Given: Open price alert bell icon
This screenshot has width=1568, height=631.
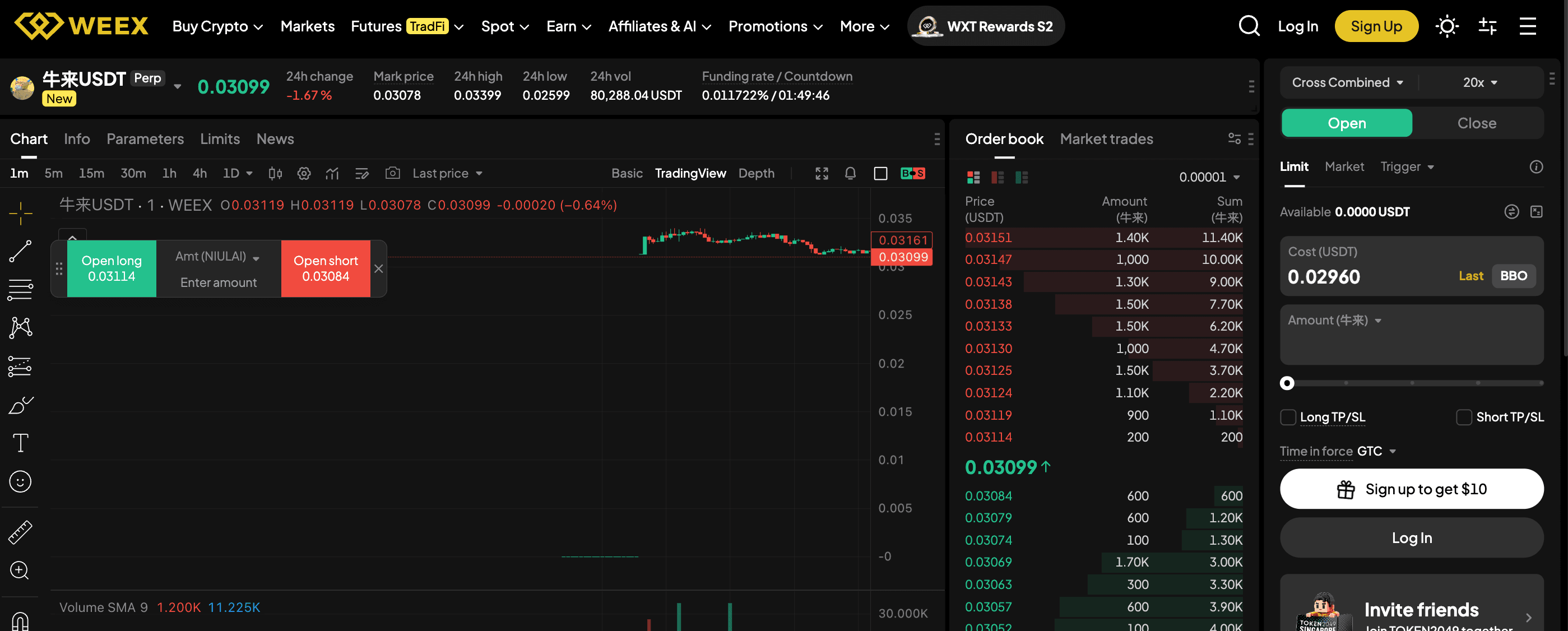Looking at the screenshot, I should pyautogui.click(x=850, y=173).
